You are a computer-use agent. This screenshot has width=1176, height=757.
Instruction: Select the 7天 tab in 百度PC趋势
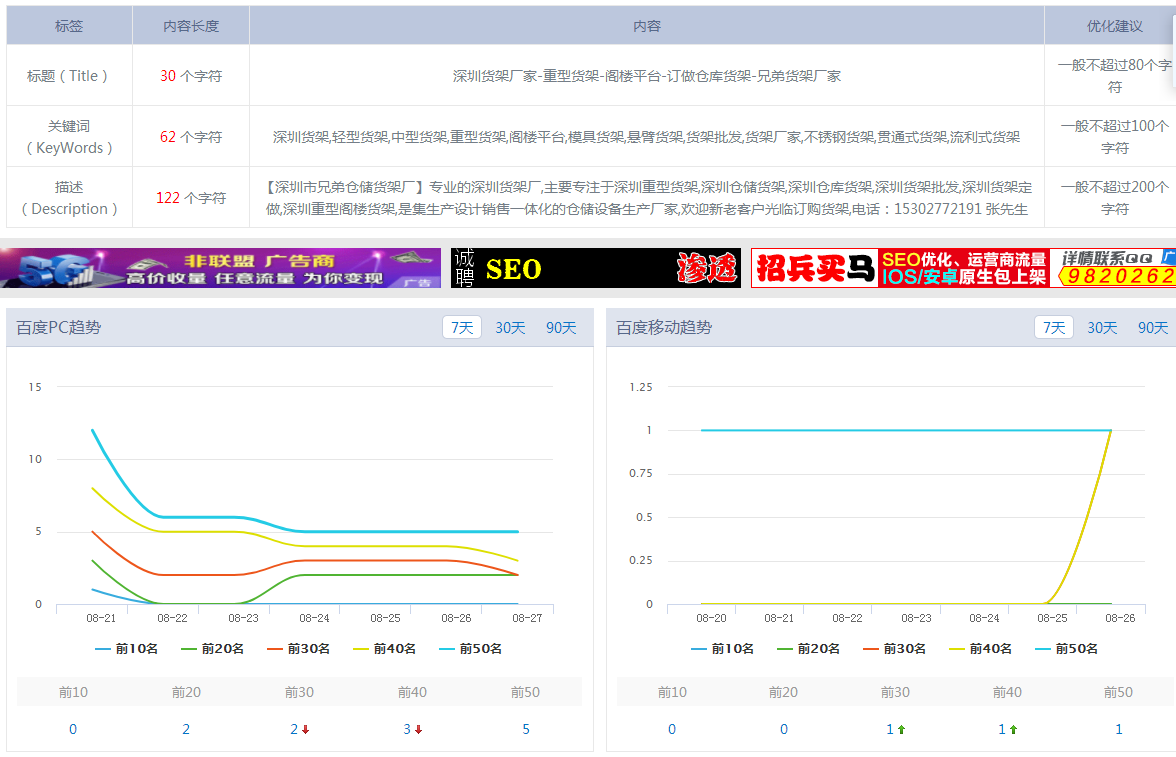click(462, 328)
